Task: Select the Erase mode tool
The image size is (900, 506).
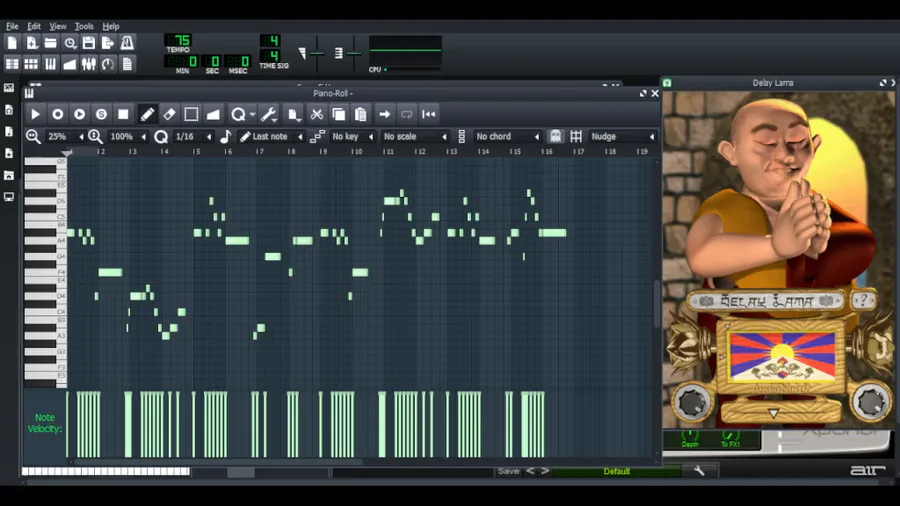Action: pyautogui.click(x=169, y=114)
